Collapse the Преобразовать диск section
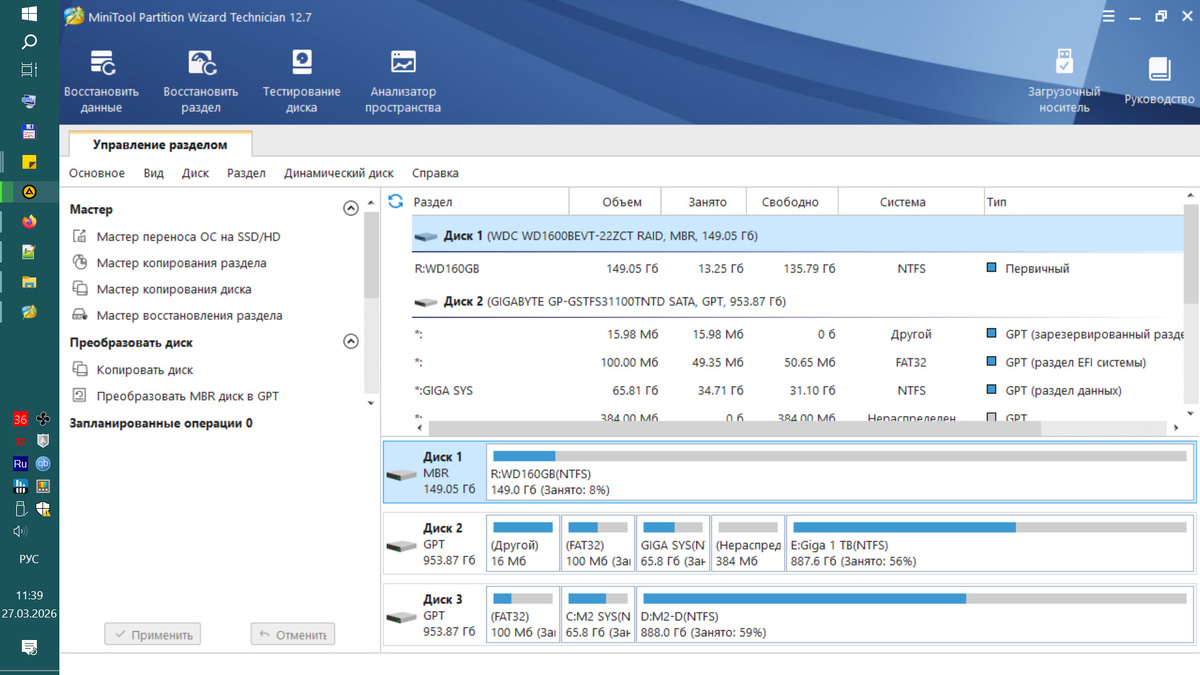This screenshot has height=675, width=1200. (x=350, y=341)
